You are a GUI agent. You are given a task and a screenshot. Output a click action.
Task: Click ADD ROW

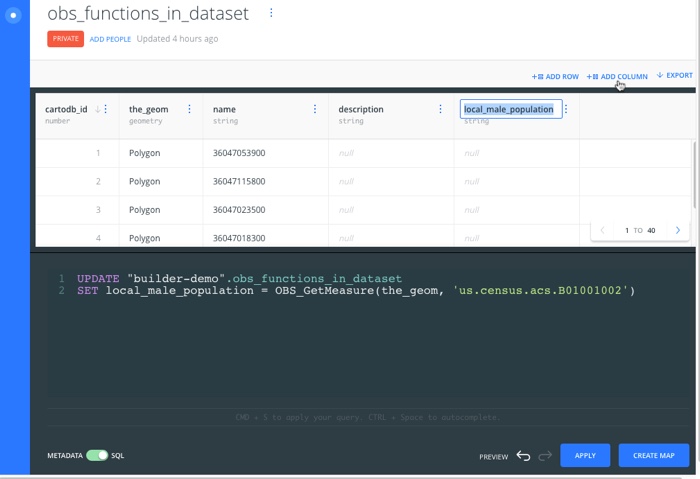(x=555, y=77)
